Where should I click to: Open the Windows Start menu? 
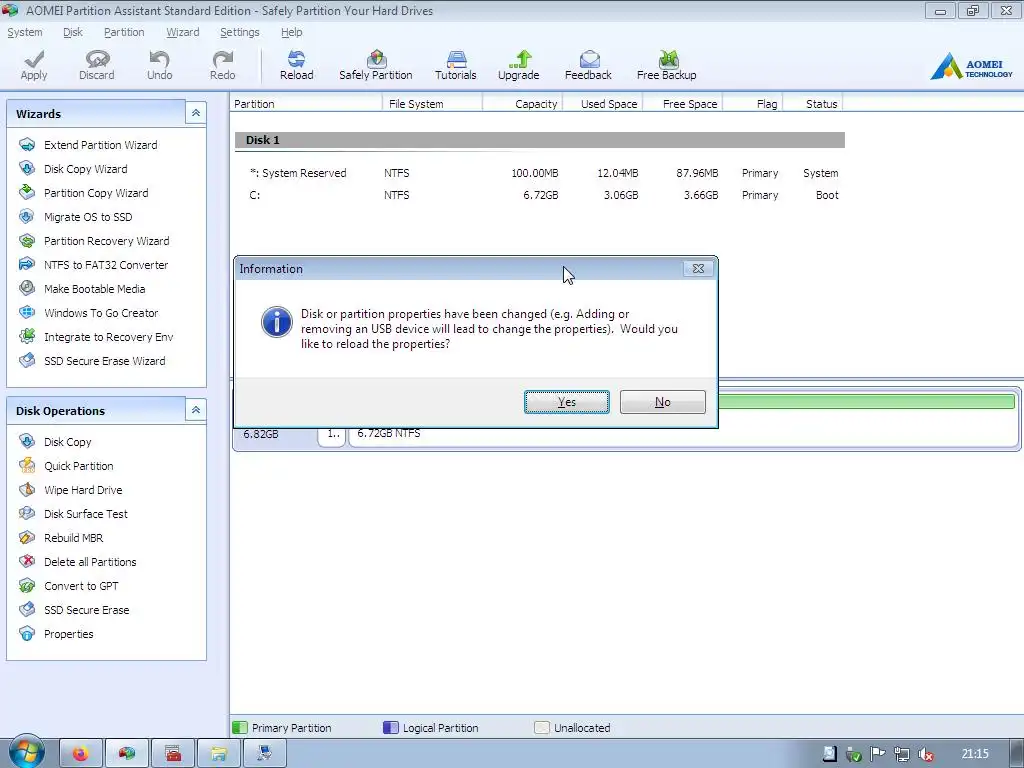(x=25, y=753)
